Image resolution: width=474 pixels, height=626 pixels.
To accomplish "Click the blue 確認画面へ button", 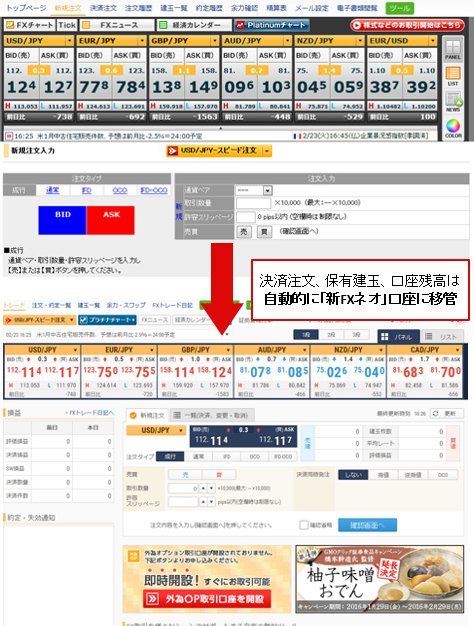I will point(367,525).
